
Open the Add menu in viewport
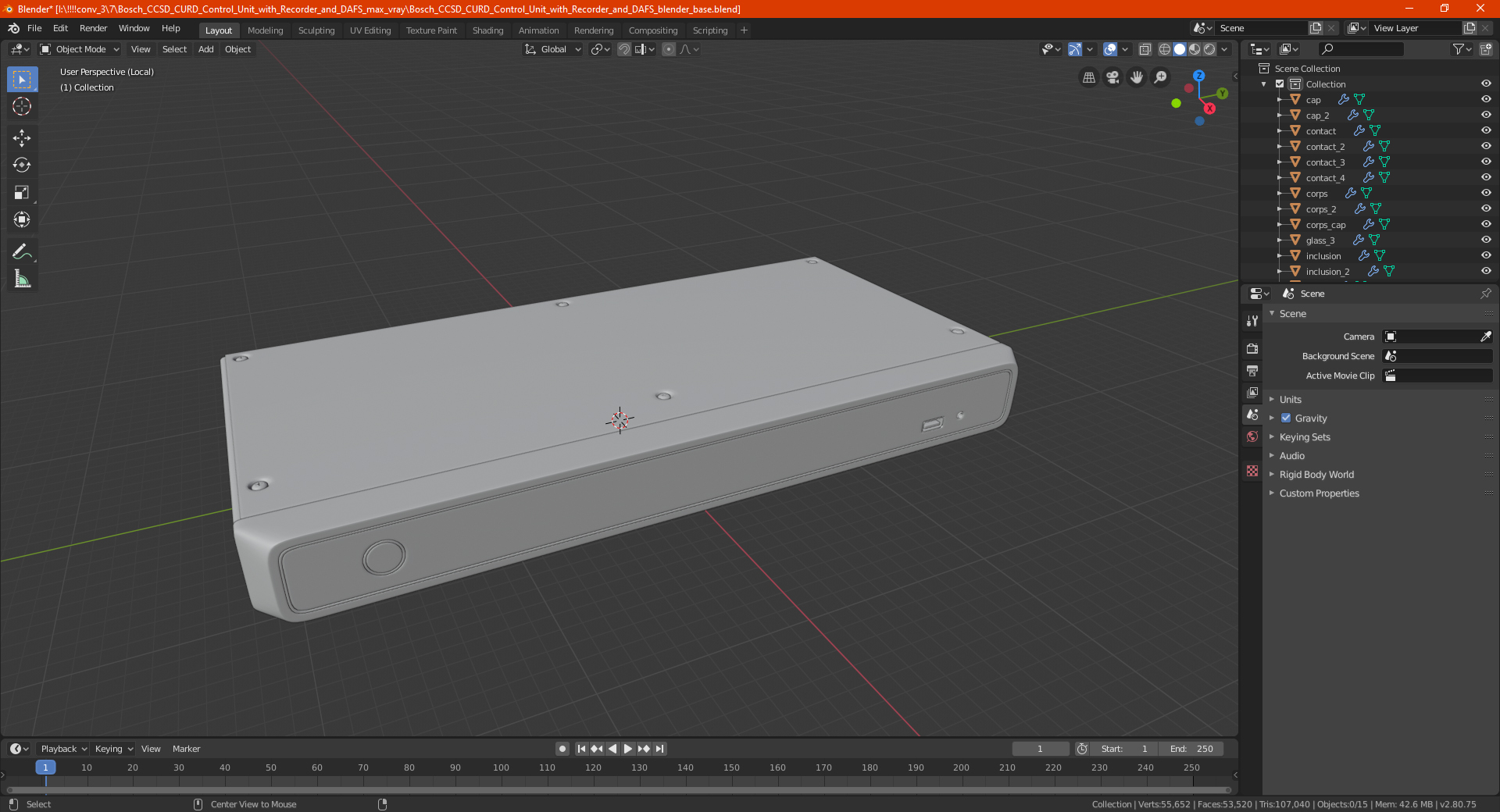(205, 49)
